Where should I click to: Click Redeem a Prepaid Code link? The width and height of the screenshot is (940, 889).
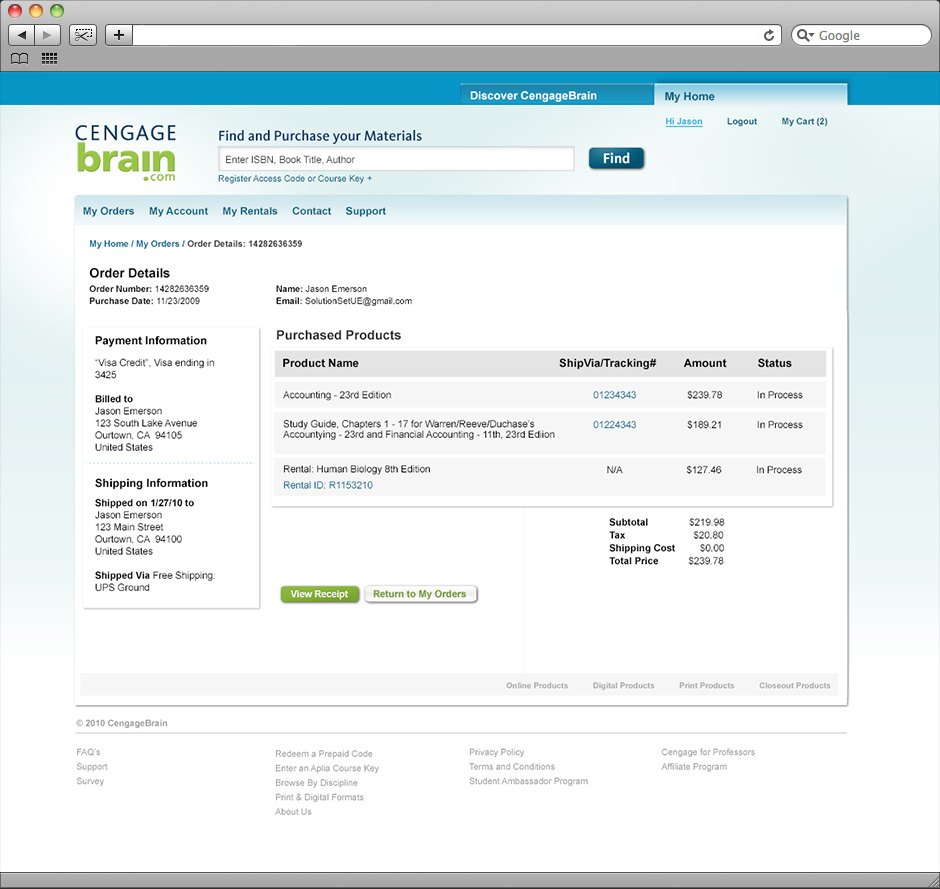(x=324, y=754)
